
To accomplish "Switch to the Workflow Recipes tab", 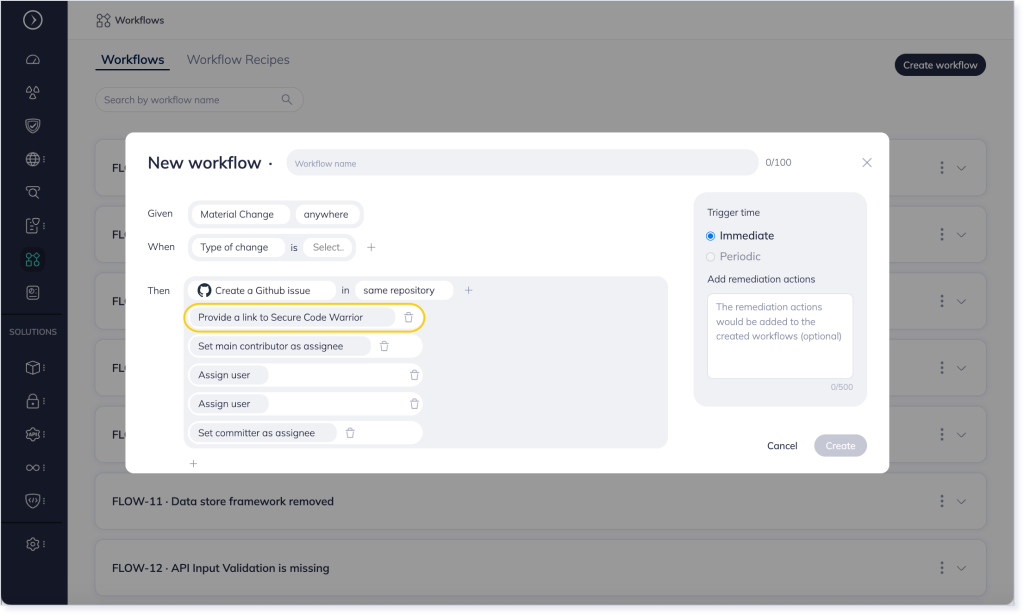I will (x=238, y=59).
